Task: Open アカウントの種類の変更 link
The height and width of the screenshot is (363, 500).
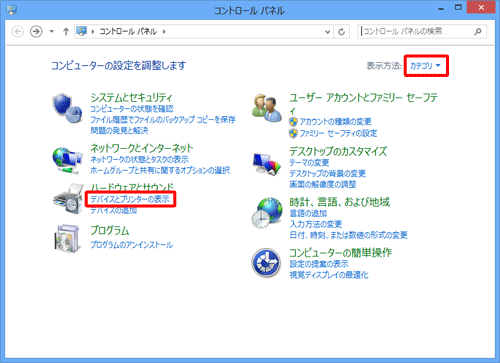Action: click(335, 122)
